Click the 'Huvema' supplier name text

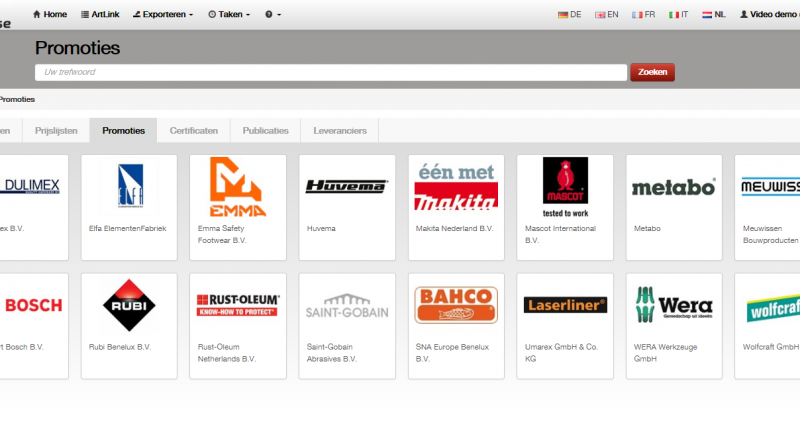point(321,229)
